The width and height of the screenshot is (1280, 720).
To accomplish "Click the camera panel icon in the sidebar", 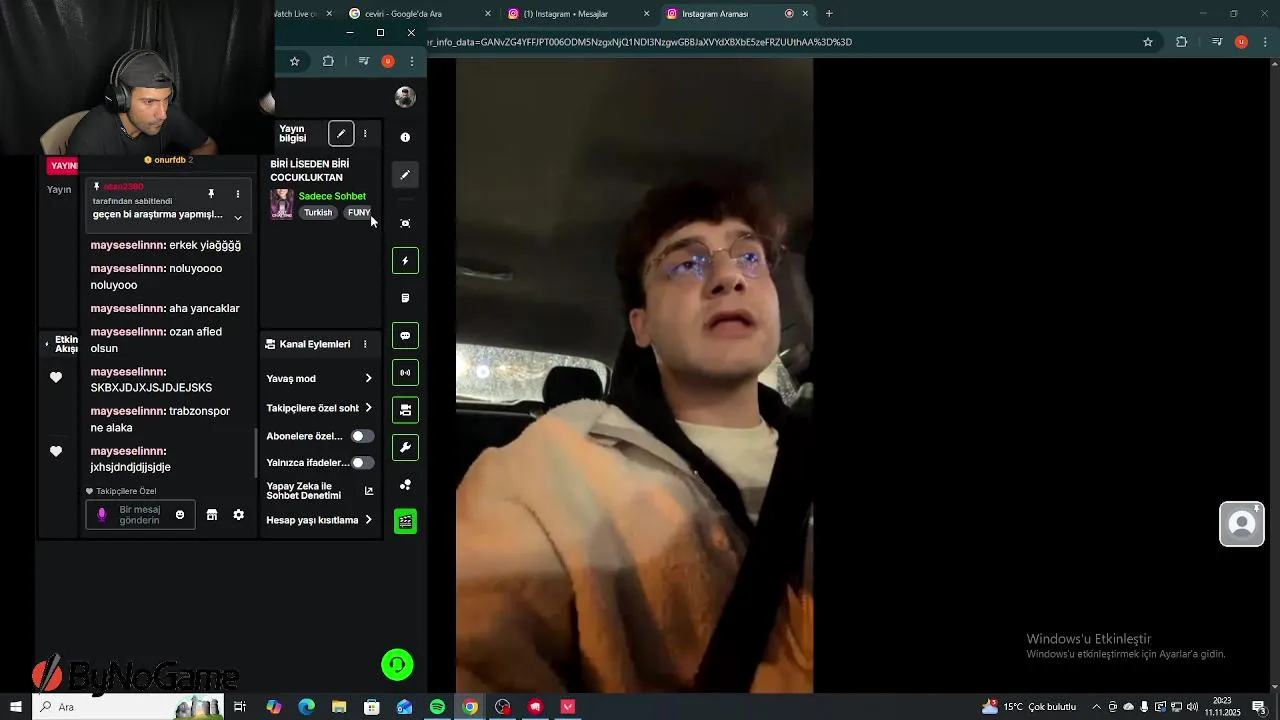I will point(405,410).
